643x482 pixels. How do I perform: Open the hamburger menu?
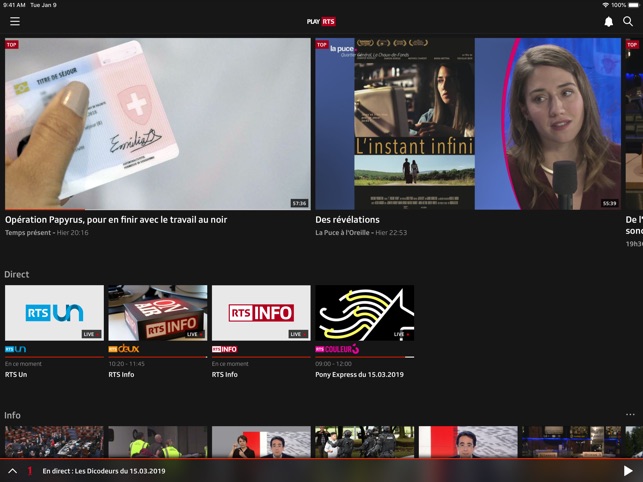click(x=15, y=21)
